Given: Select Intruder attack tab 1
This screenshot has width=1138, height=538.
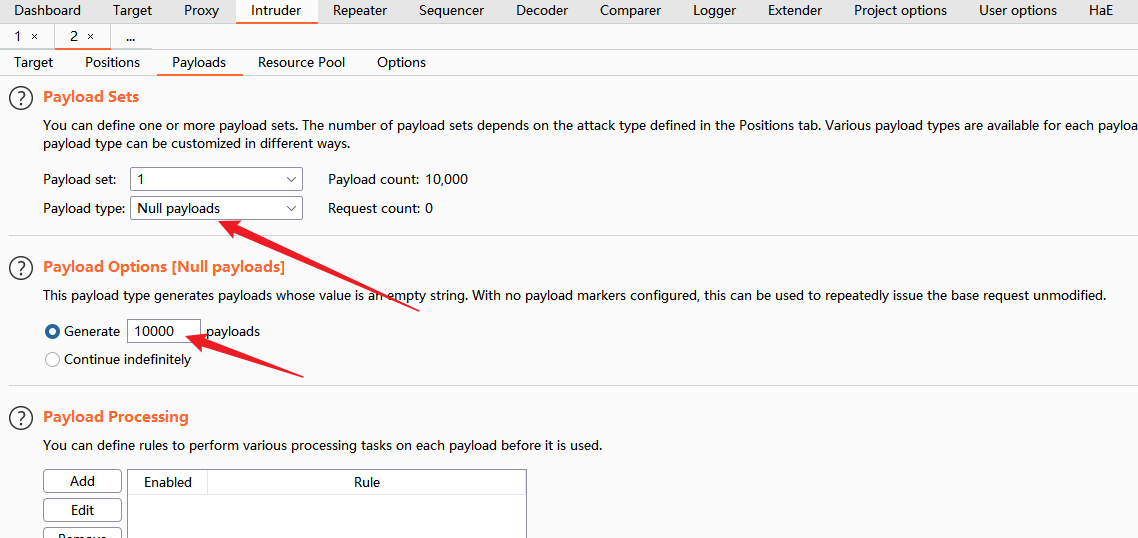Looking at the screenshot, I should pos(18,36).
